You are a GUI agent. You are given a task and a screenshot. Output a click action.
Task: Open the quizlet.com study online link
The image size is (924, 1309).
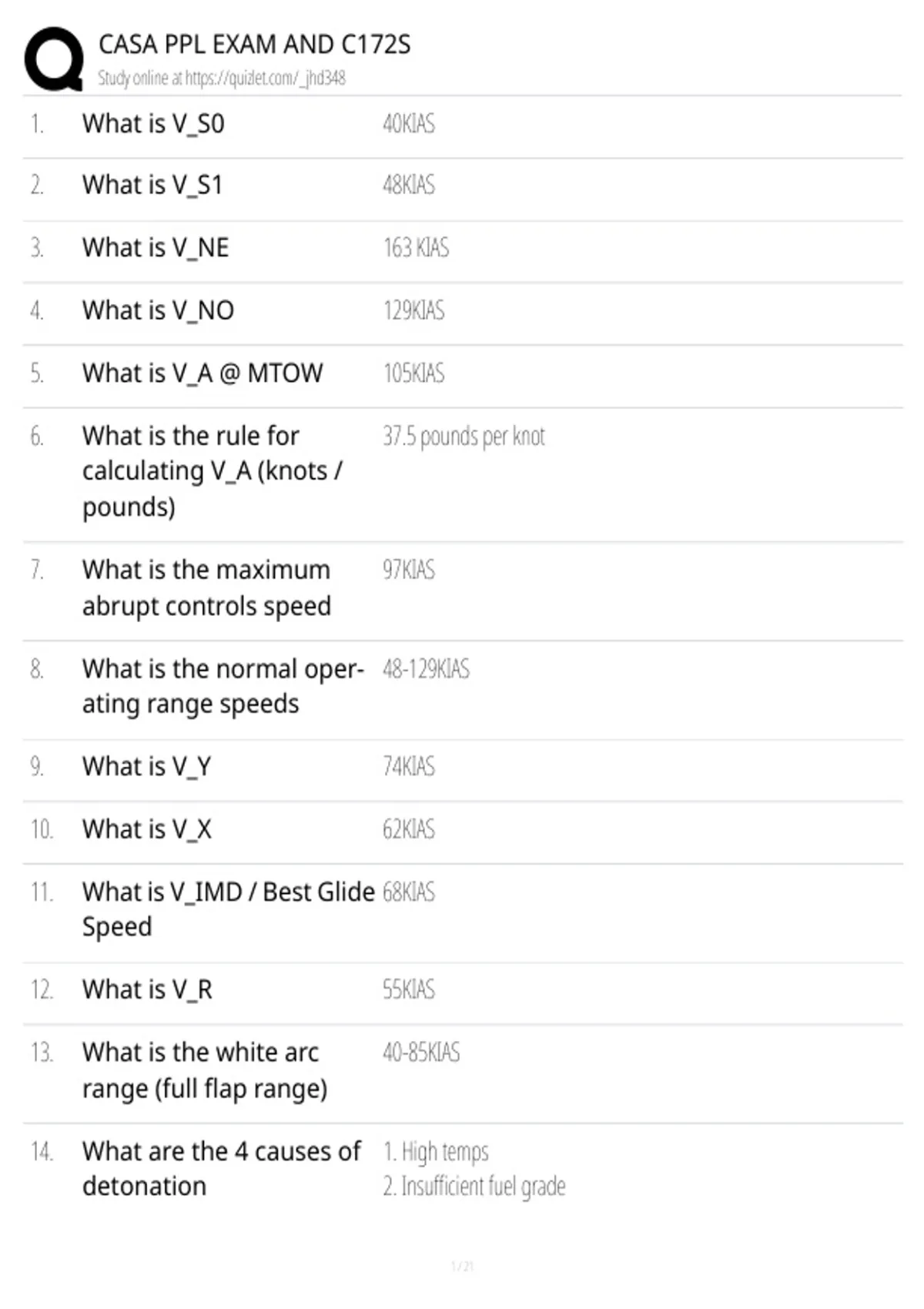[x=222, y=78]
